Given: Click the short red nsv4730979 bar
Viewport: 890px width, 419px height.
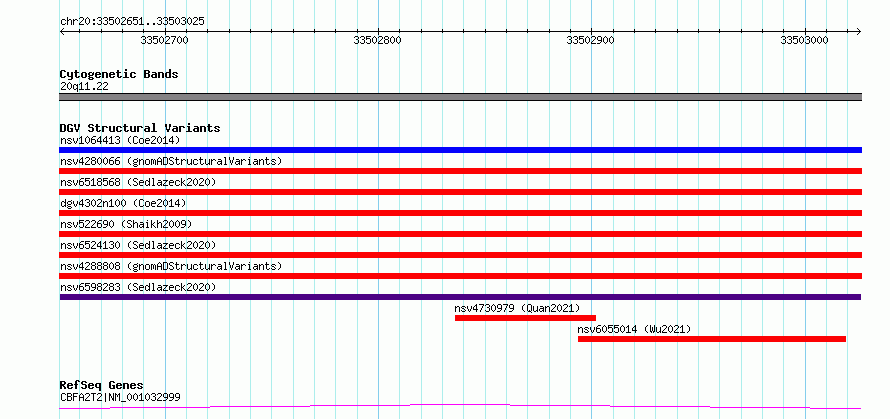Looking at the screenshot, I should [x=525, y=318].
